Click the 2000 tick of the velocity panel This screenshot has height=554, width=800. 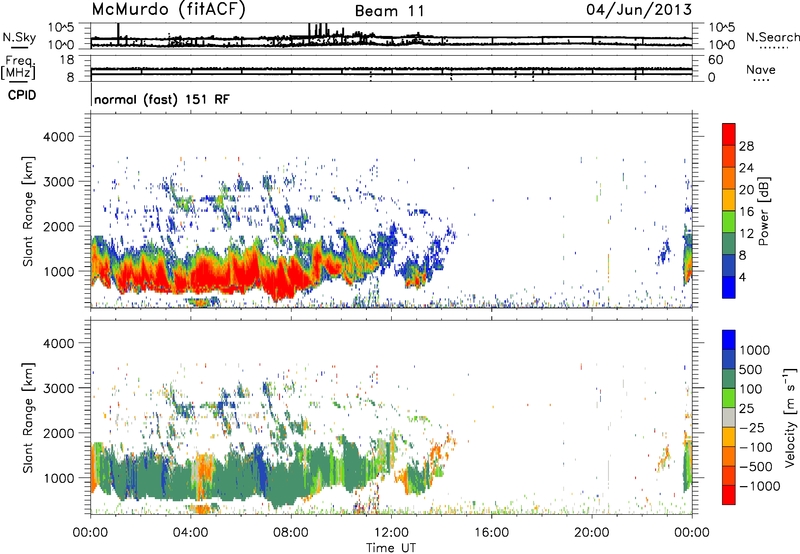coord(59,433)
